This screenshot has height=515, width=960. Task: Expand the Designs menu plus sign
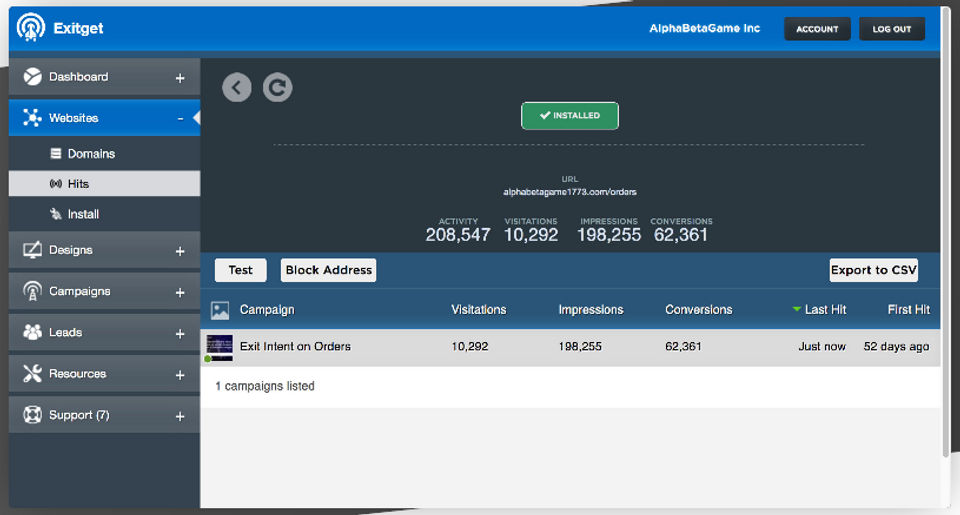pos(180,251)
